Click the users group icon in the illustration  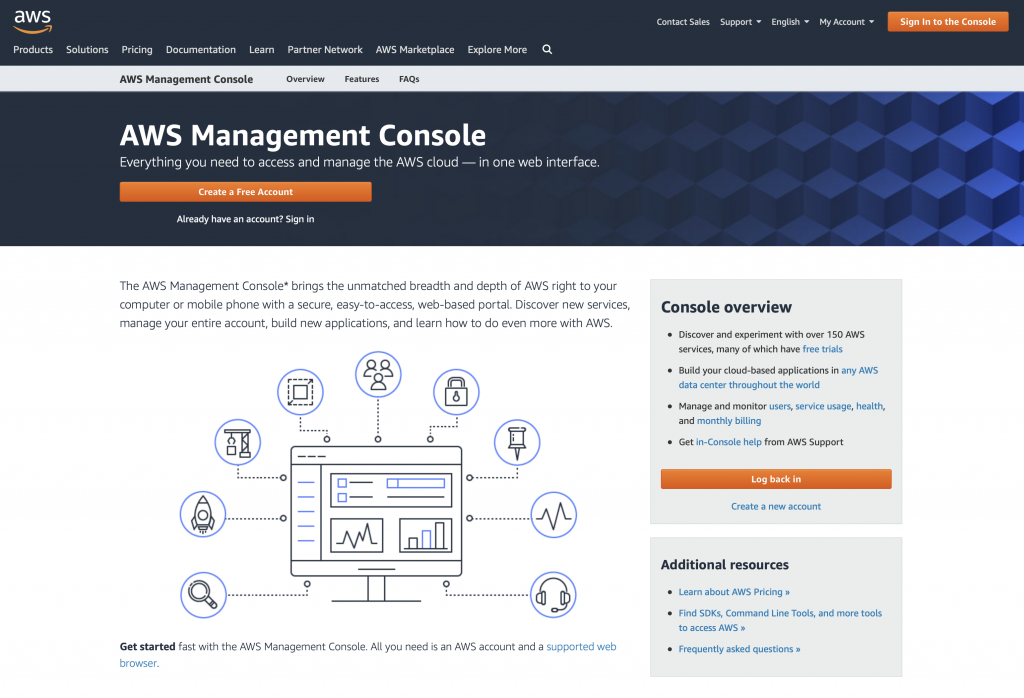pos(378,374)
